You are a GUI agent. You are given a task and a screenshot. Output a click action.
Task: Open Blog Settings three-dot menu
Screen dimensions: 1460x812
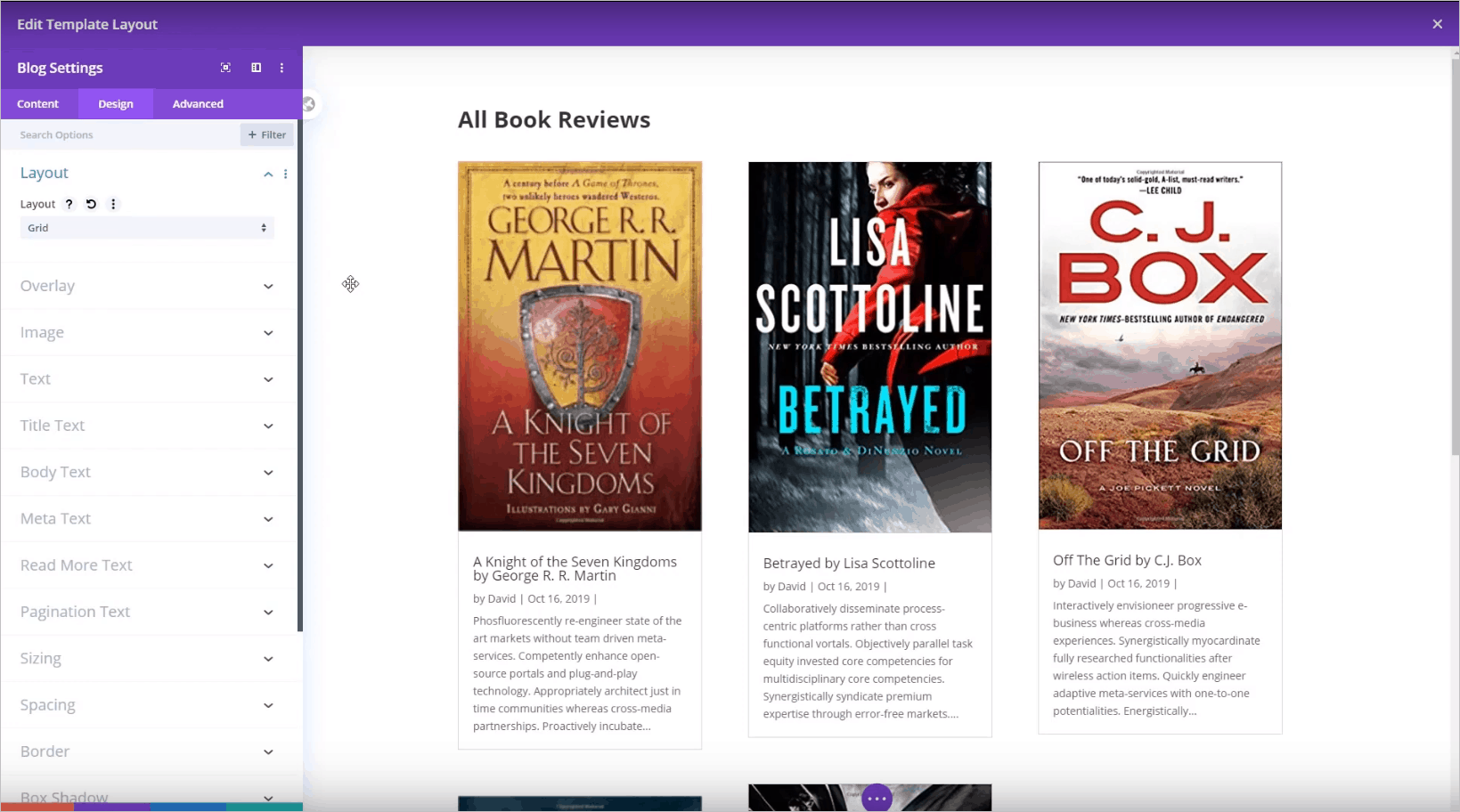[281, 68]
